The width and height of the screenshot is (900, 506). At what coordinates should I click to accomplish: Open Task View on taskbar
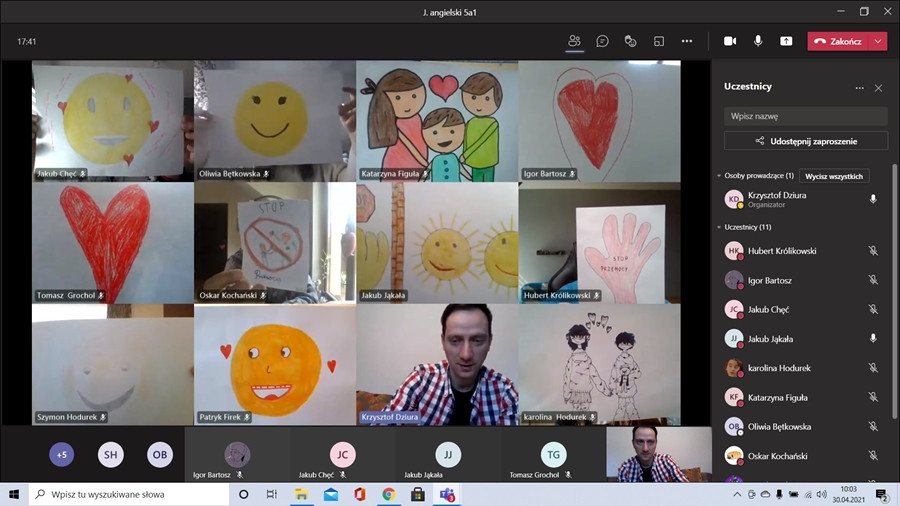[x=271, y=494]
